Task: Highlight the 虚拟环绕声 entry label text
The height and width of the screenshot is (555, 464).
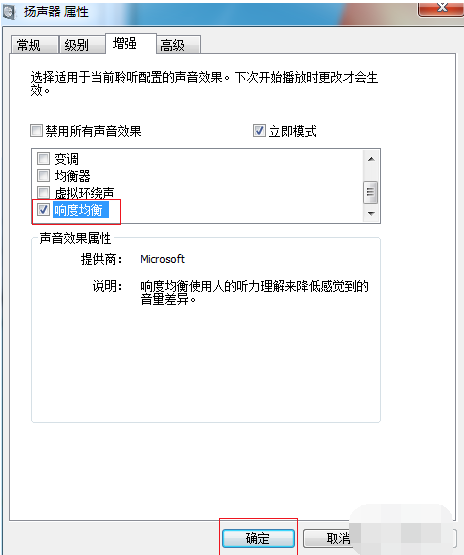Action: coord(84,193)
